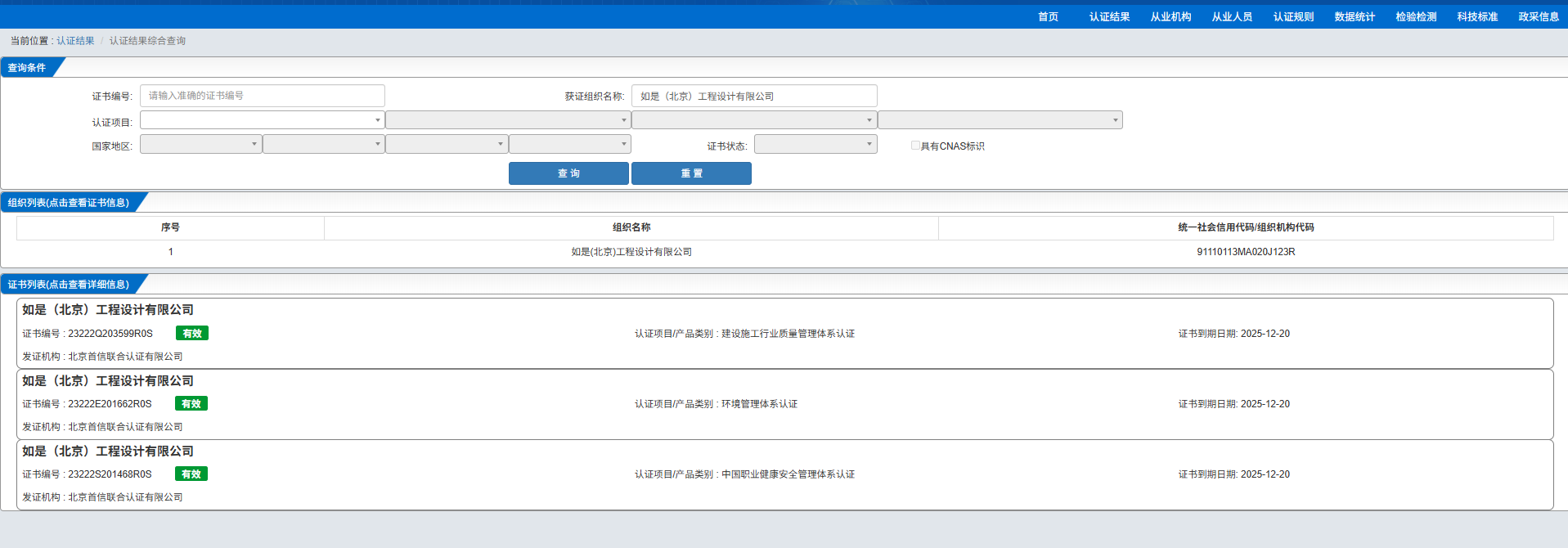This screenshot has width=1568, height=548.
Task: Open the first 认证项目 dropdown
Action: point(262,120)
